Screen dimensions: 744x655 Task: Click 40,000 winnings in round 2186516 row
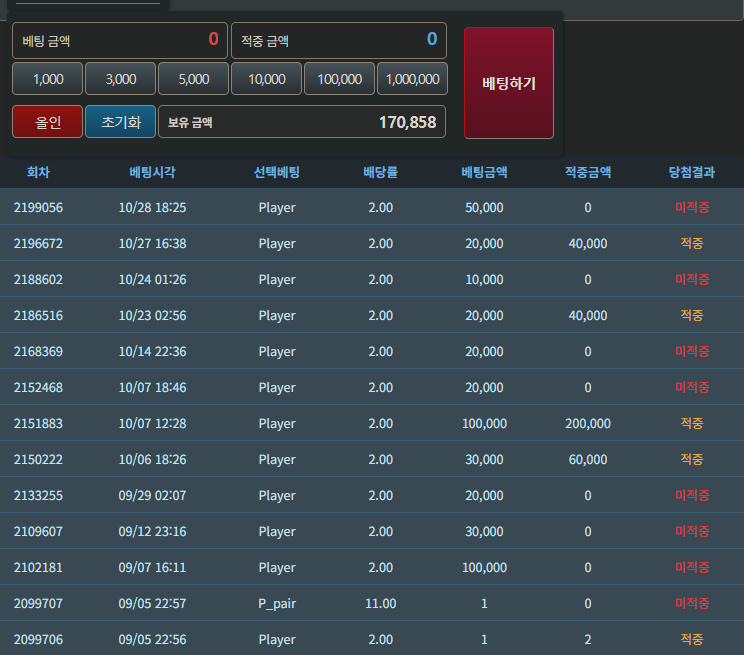pos(588,316)
